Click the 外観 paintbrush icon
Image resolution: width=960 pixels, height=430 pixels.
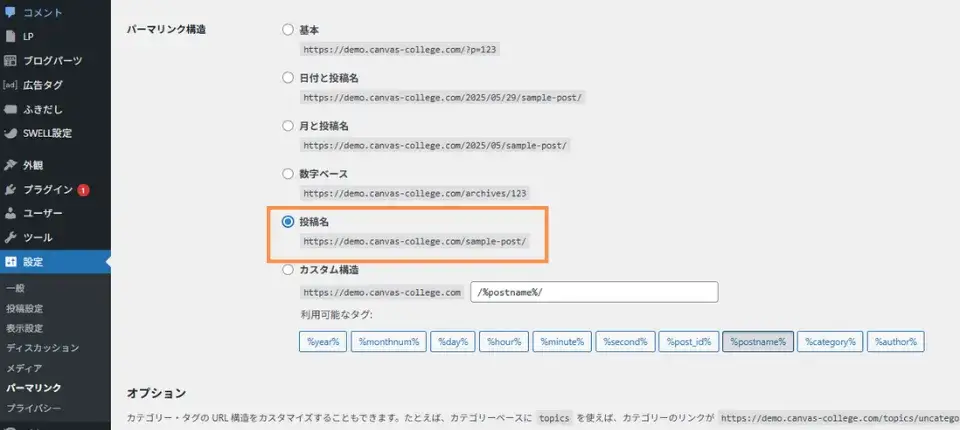(x=10, y=165)
